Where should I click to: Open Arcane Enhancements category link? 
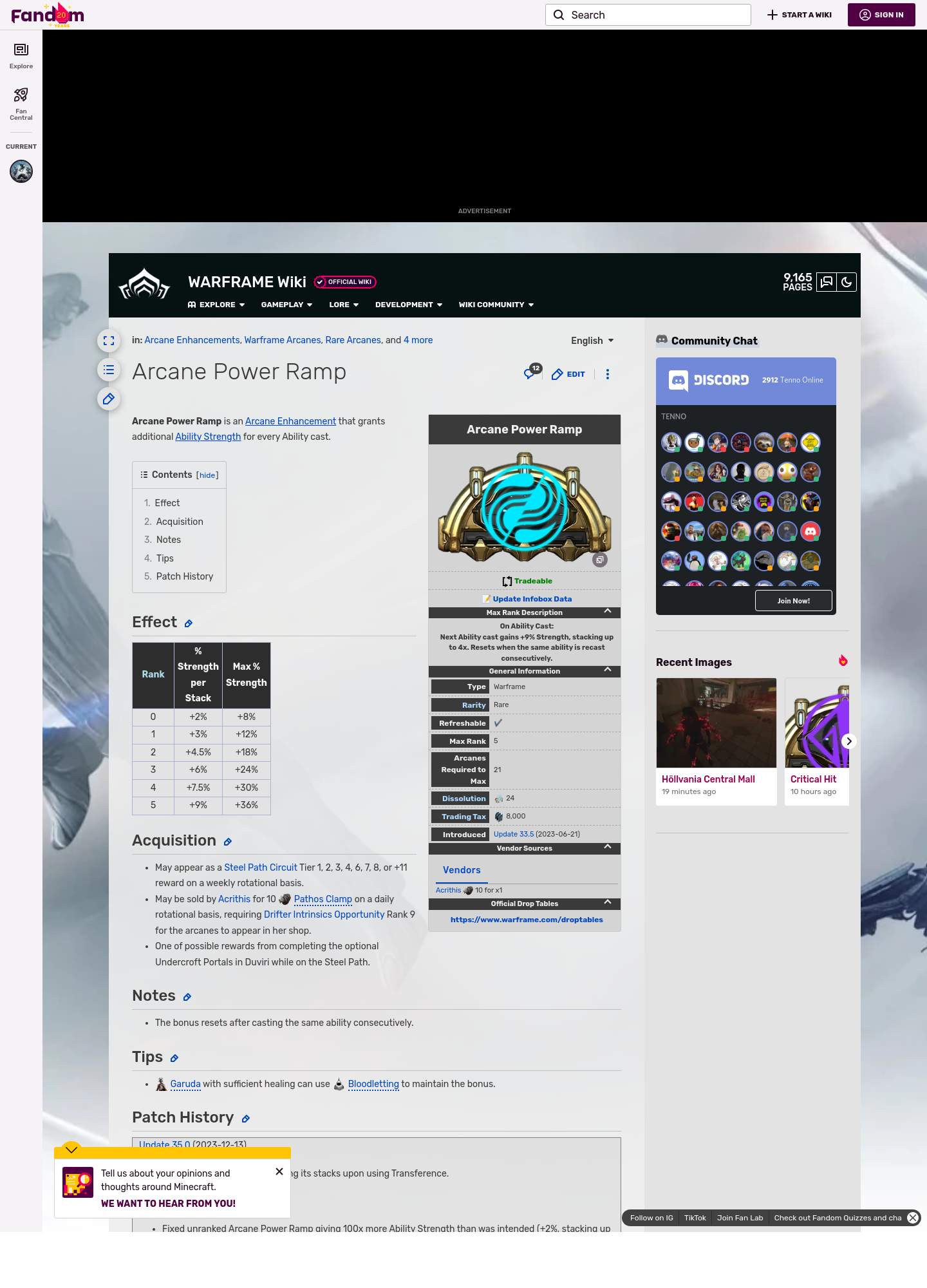[x=192, y=340]
